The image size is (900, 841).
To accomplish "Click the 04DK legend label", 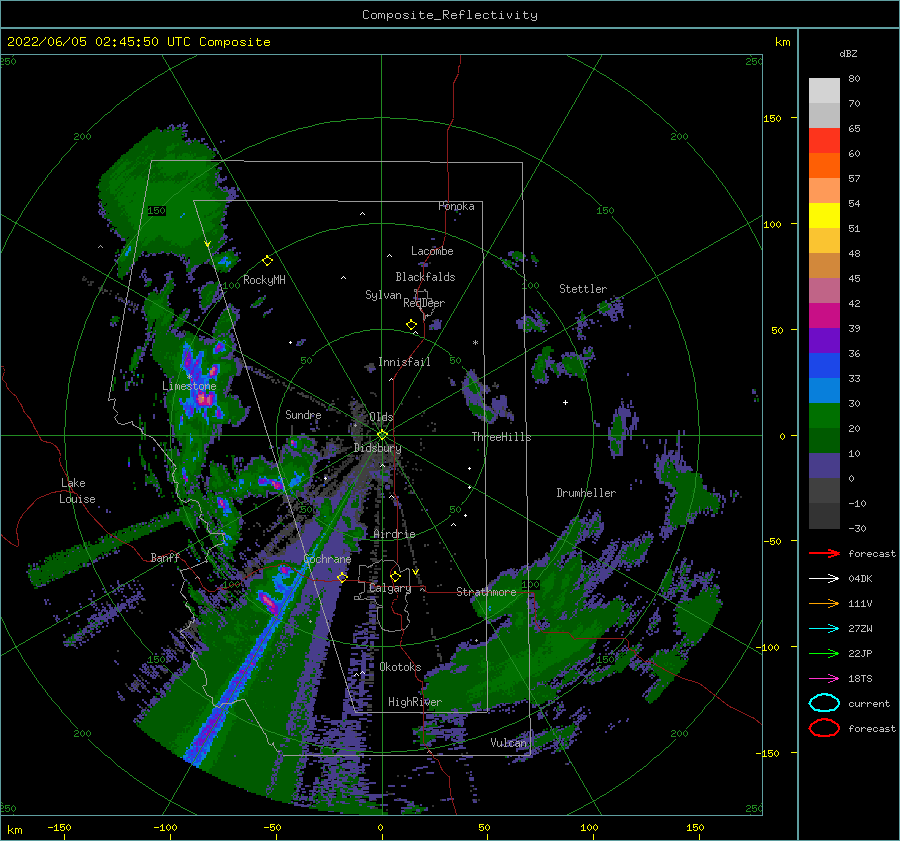I will (x=860, y=578).
